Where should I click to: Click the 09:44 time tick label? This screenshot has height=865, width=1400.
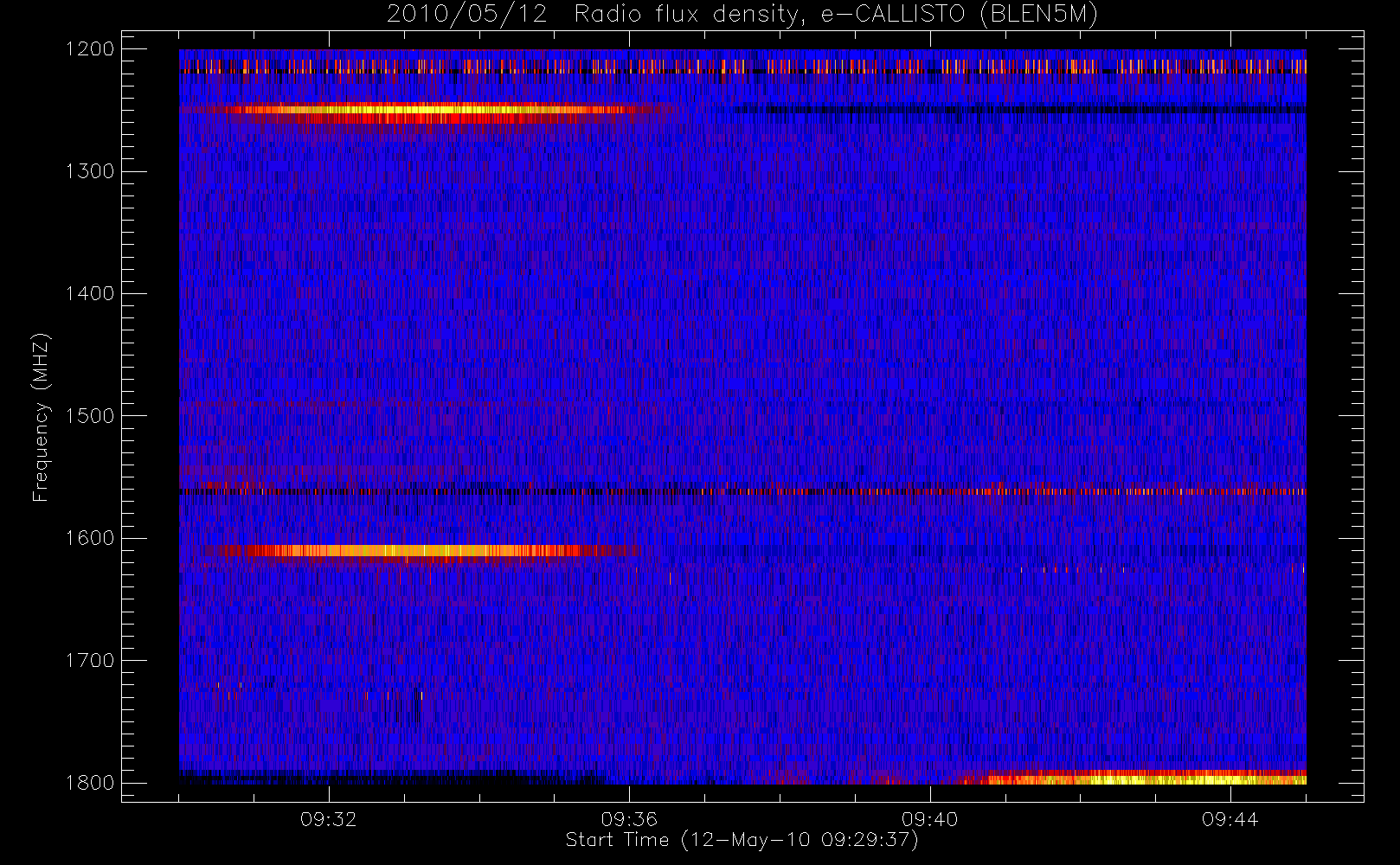tap(1230, 819)
